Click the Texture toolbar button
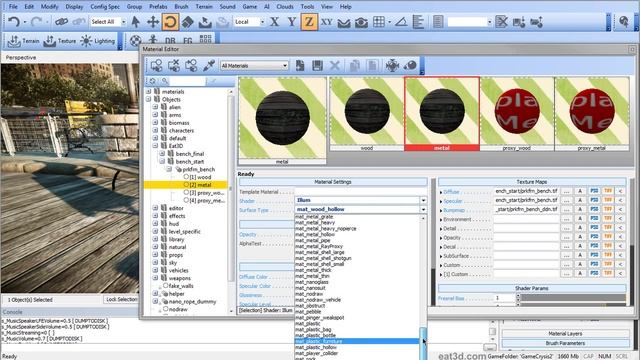 coord(60,41)
